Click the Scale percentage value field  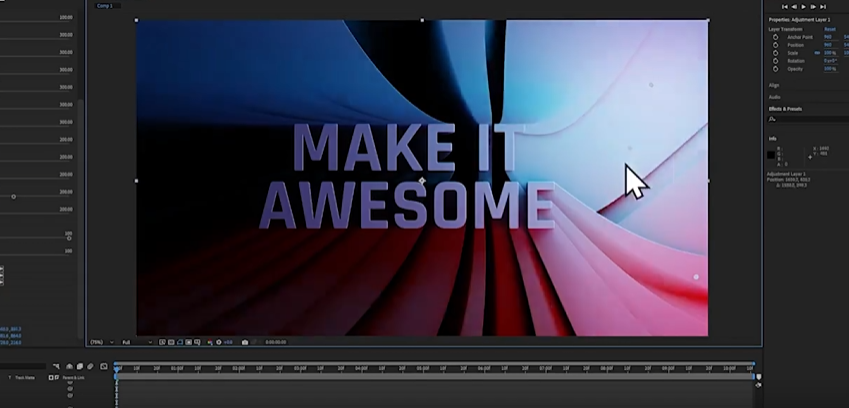(x=829, y=53)
